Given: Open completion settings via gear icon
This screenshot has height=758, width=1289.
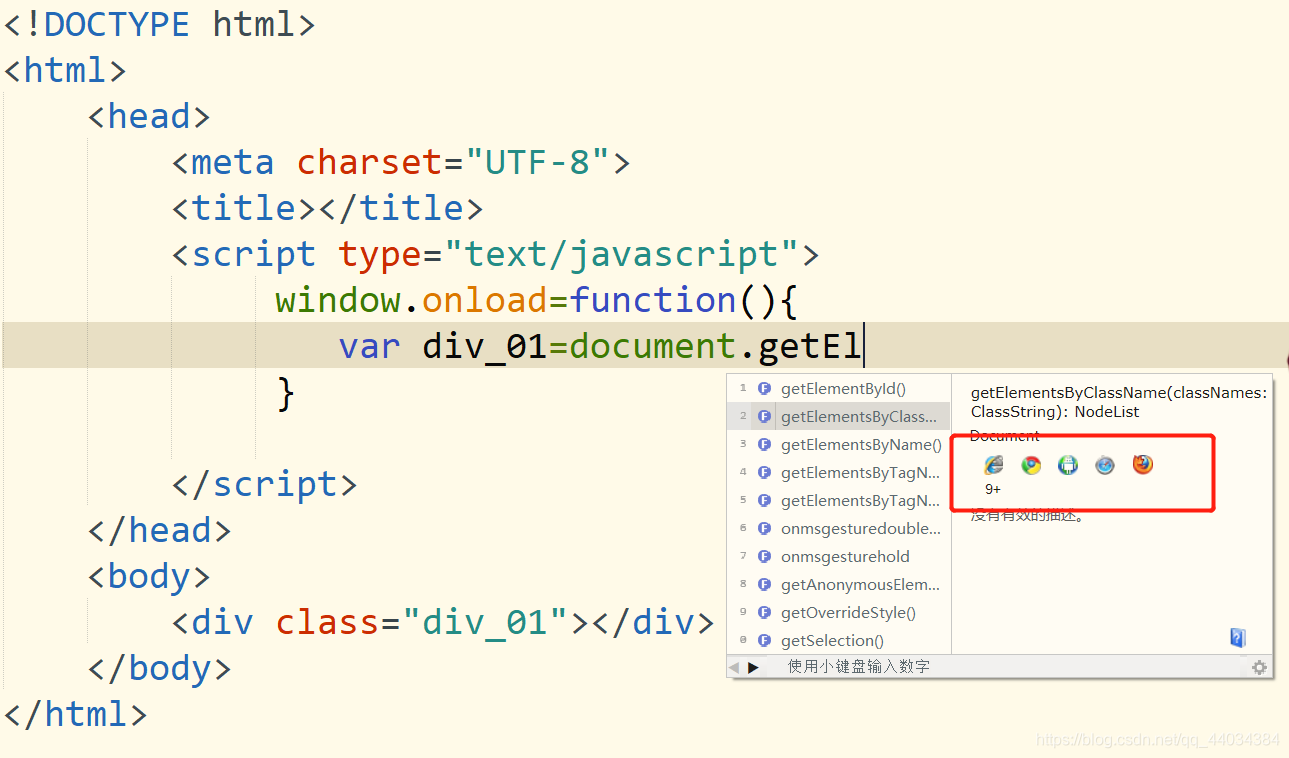Looking at the screenshot, I should click(x=1258, y=667).
